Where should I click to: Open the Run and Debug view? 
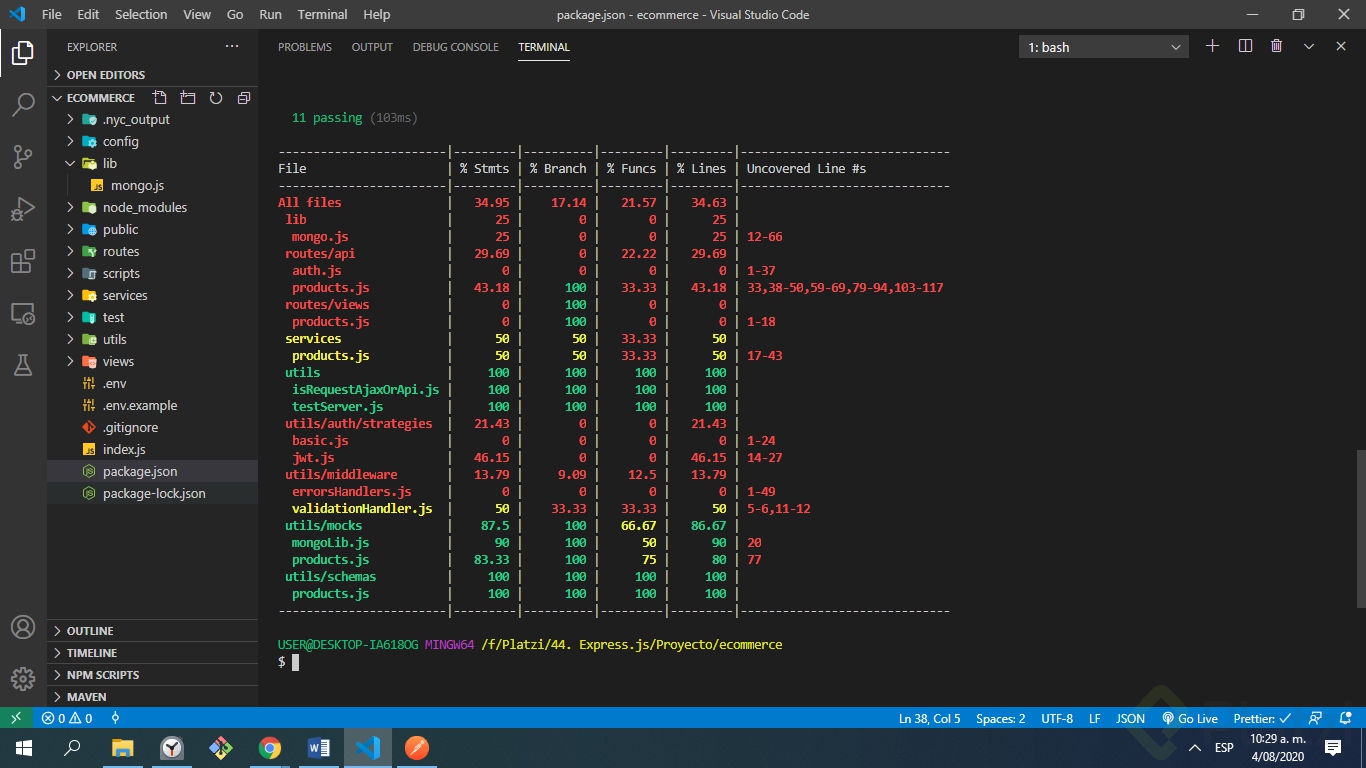click(x=23, y=209)
